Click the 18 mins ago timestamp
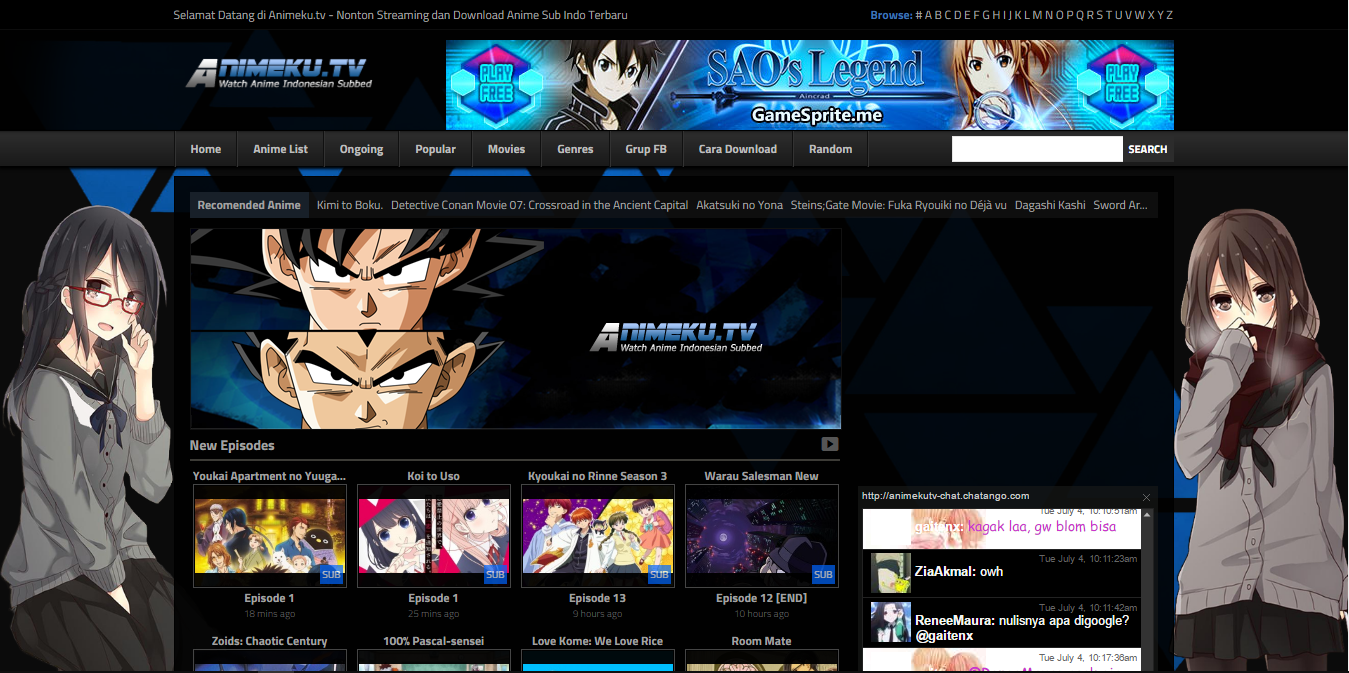The width and height of the screenshot is (1349, 673). point(270,614)
